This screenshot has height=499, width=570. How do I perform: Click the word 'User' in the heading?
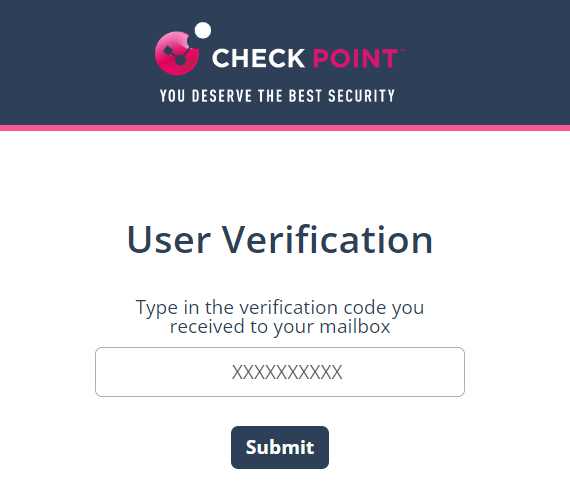tap(168, 240)
